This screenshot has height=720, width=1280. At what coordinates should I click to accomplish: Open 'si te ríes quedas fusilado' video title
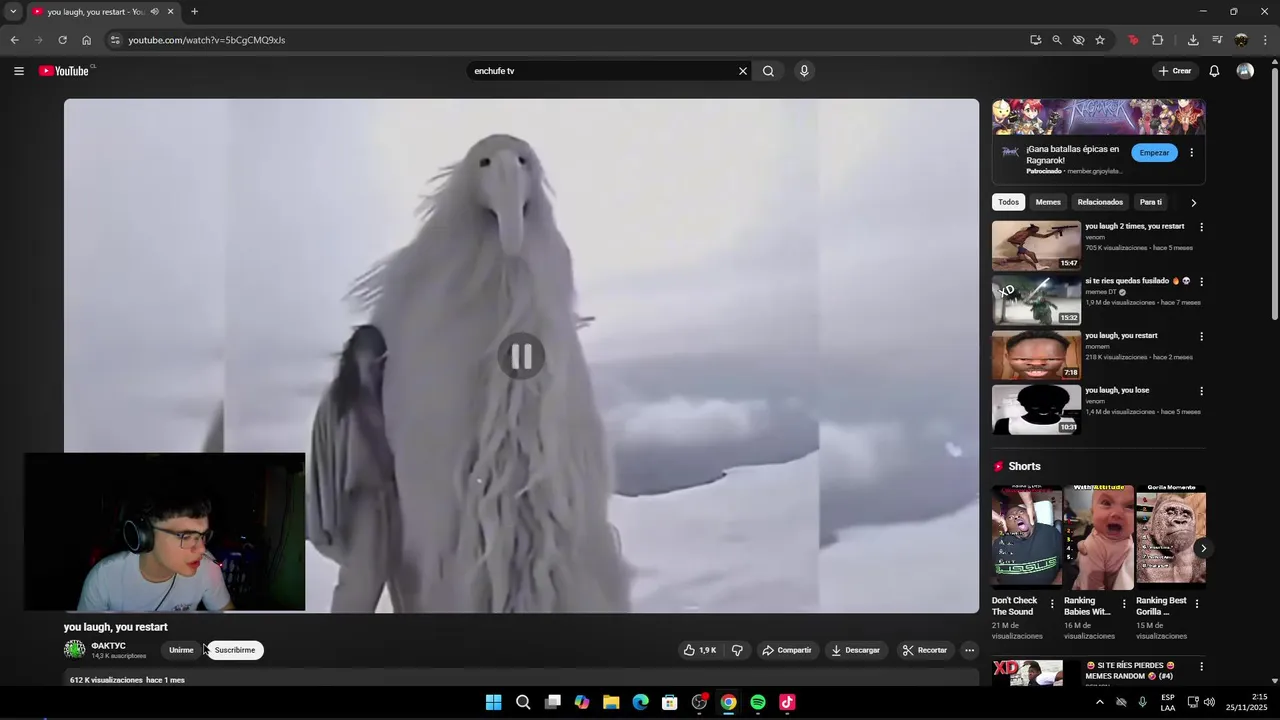1138,281
